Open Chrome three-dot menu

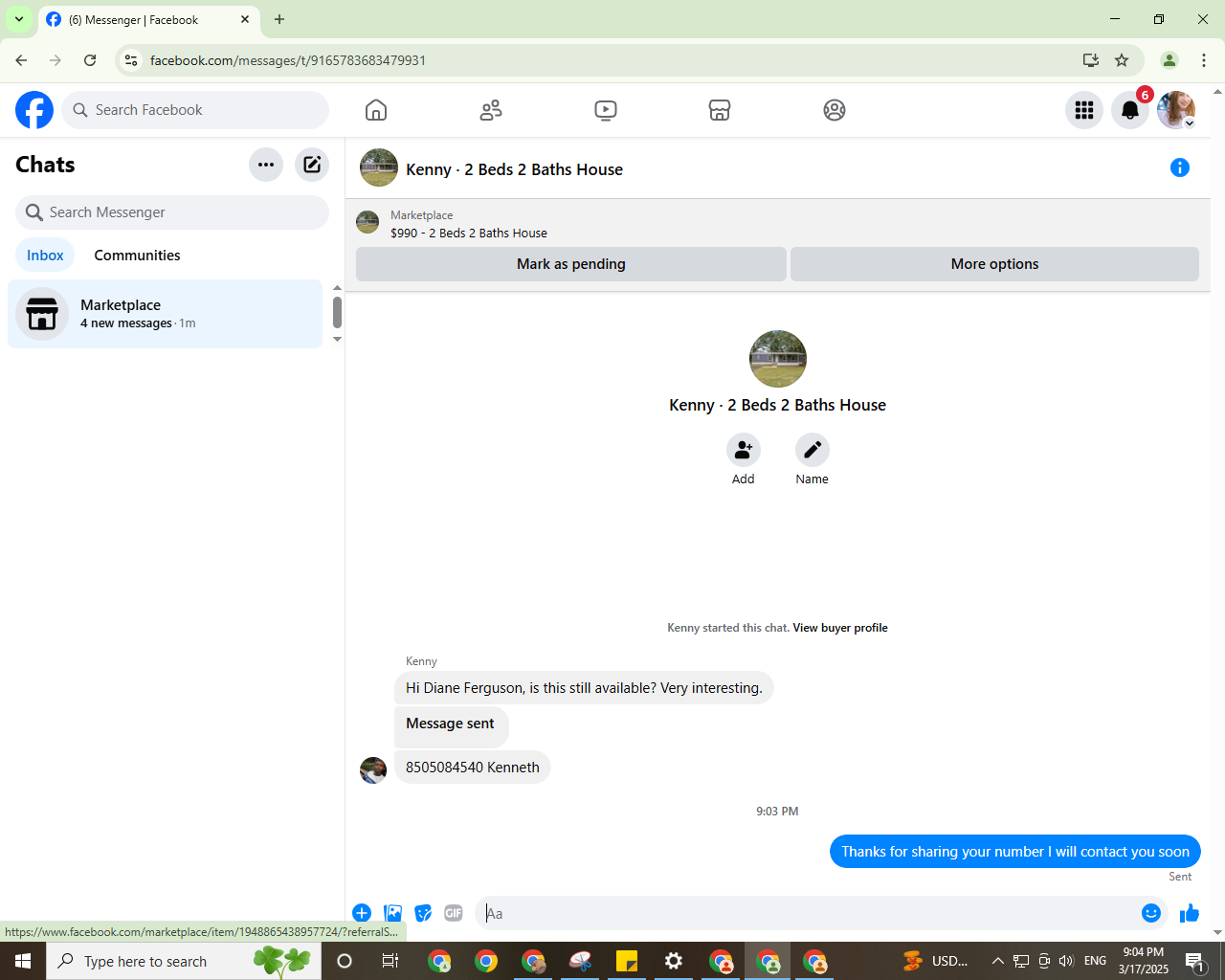click(1204, 60)
